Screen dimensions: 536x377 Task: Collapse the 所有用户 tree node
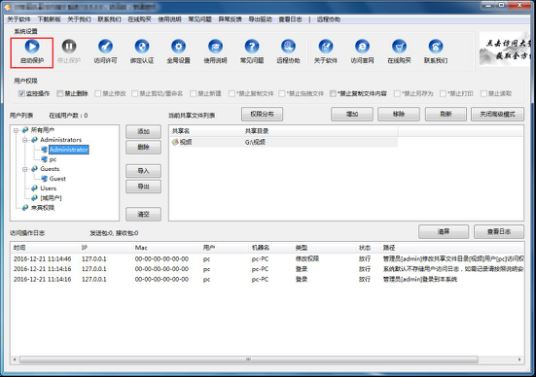[x=16, y=130]
